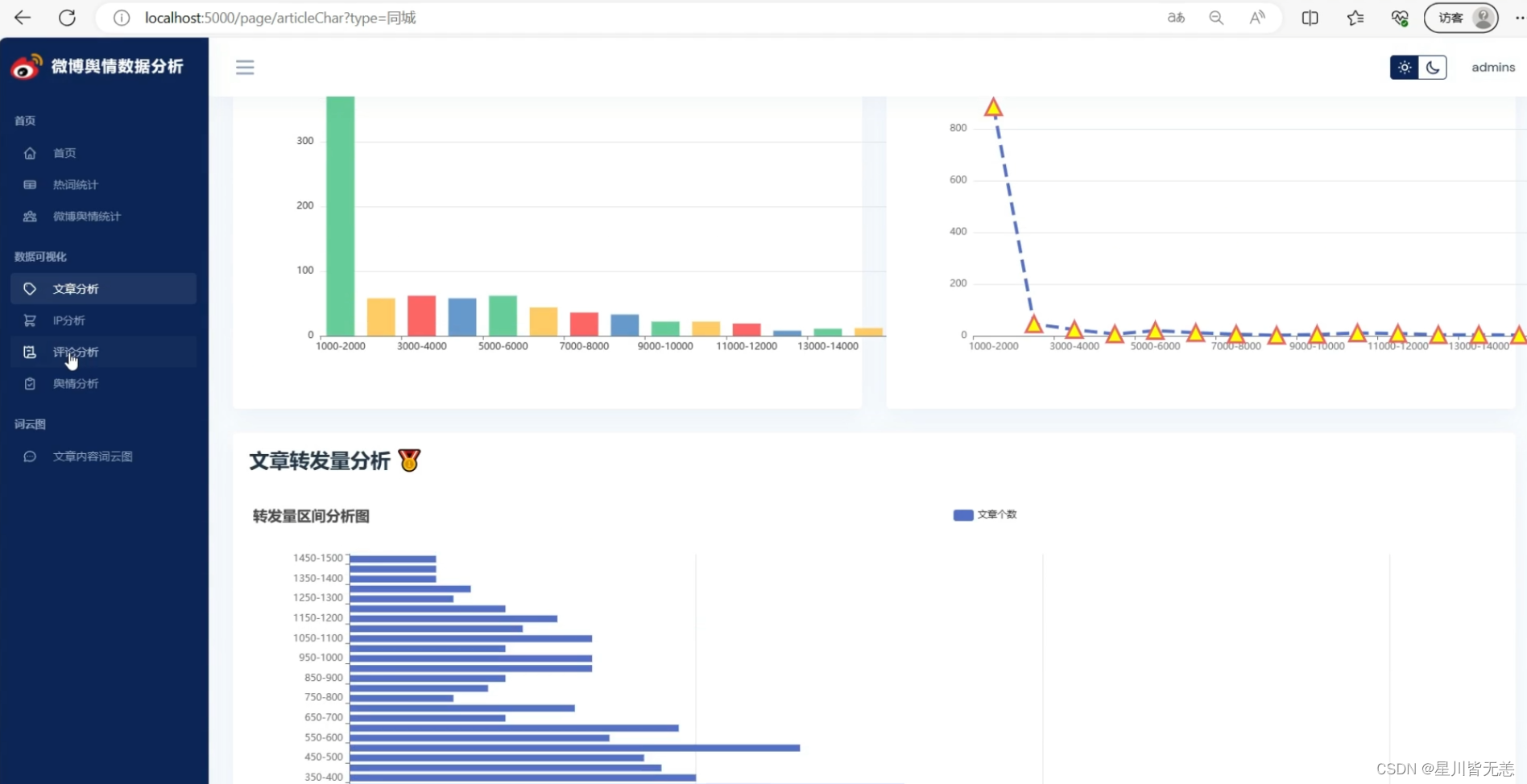Screen dimensions: 1527x784
Task: Click the clipboard icon beside 舆情分析
Action: tap(30, 384)
